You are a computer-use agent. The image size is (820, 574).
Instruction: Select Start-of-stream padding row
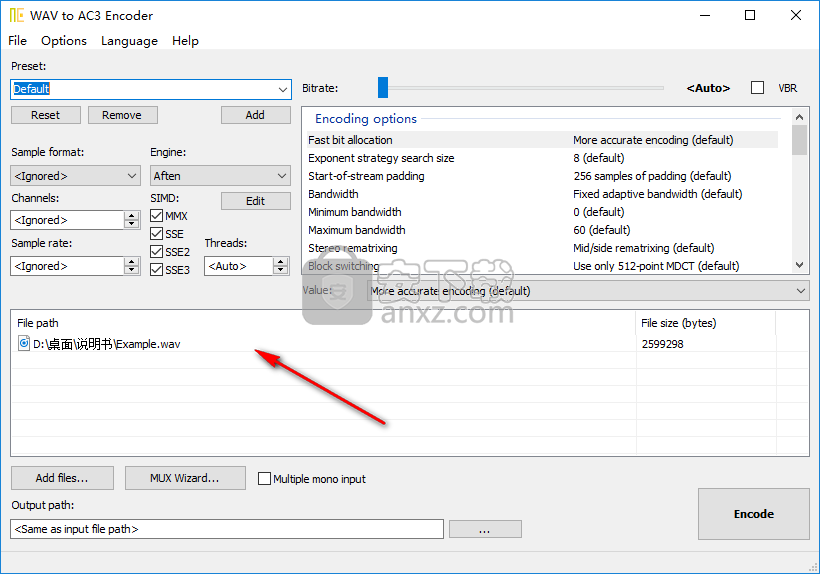click(542, 176)
